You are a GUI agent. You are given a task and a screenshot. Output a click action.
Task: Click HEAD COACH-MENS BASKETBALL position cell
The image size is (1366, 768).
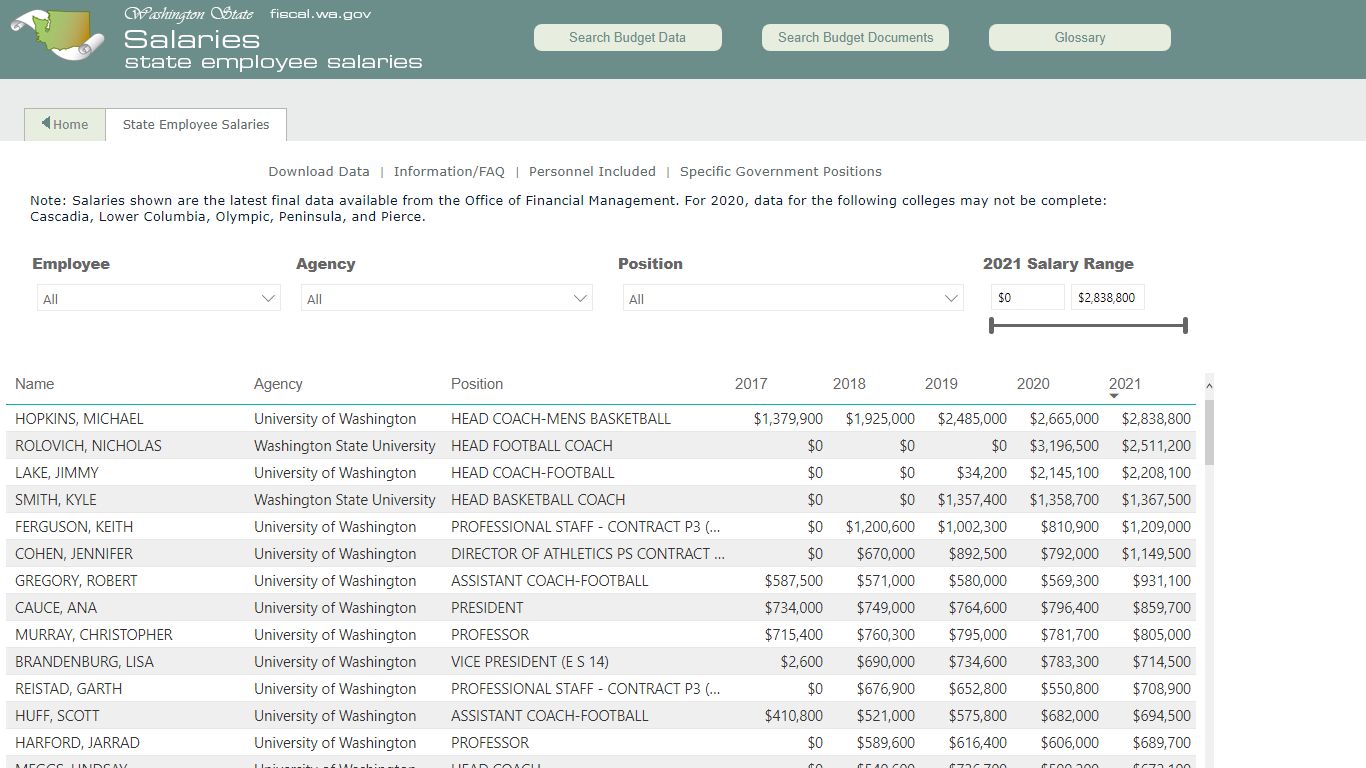click(561, 419)
